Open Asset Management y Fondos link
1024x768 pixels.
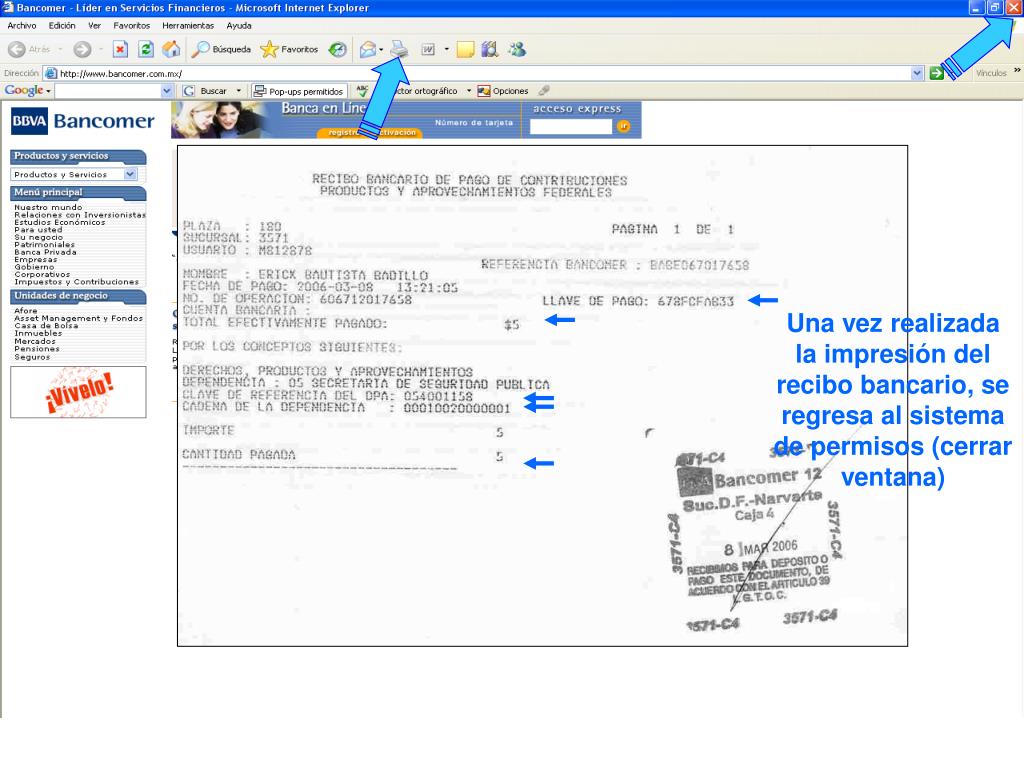point(78,318)
